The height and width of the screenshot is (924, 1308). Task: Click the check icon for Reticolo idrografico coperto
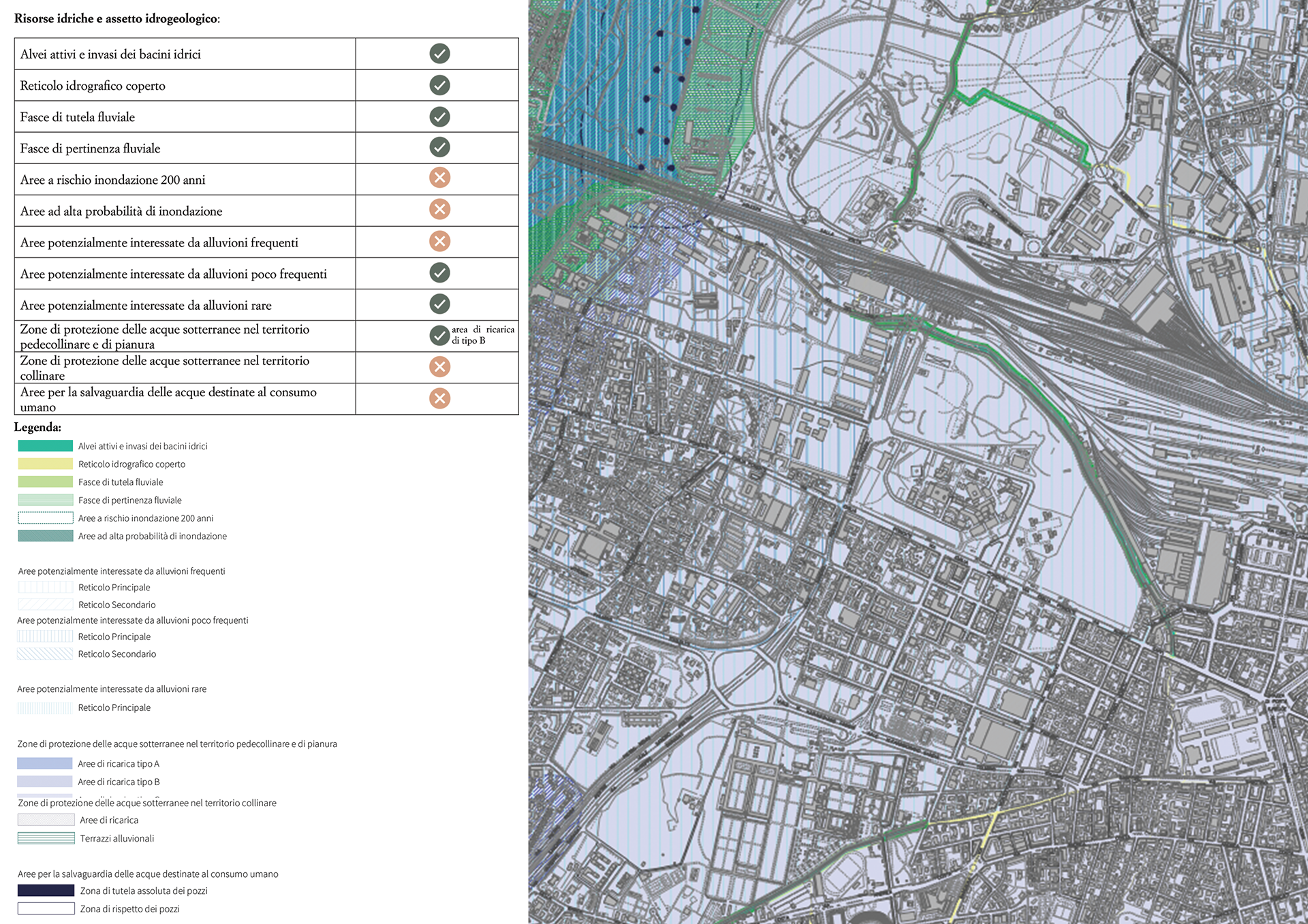(439, 85)
